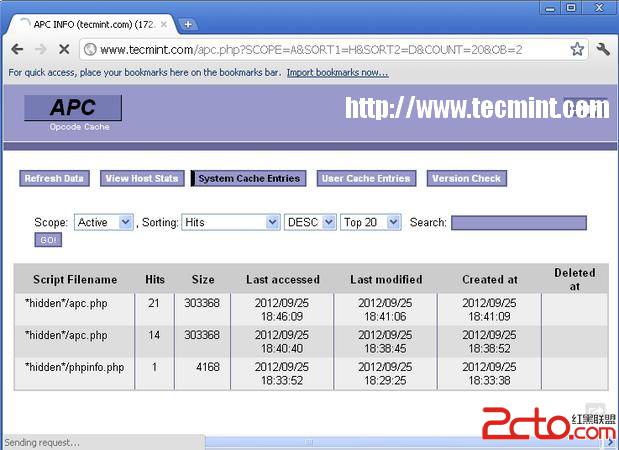Maximize the browser window
619x450 pixels.
click(x=571, y=8)
